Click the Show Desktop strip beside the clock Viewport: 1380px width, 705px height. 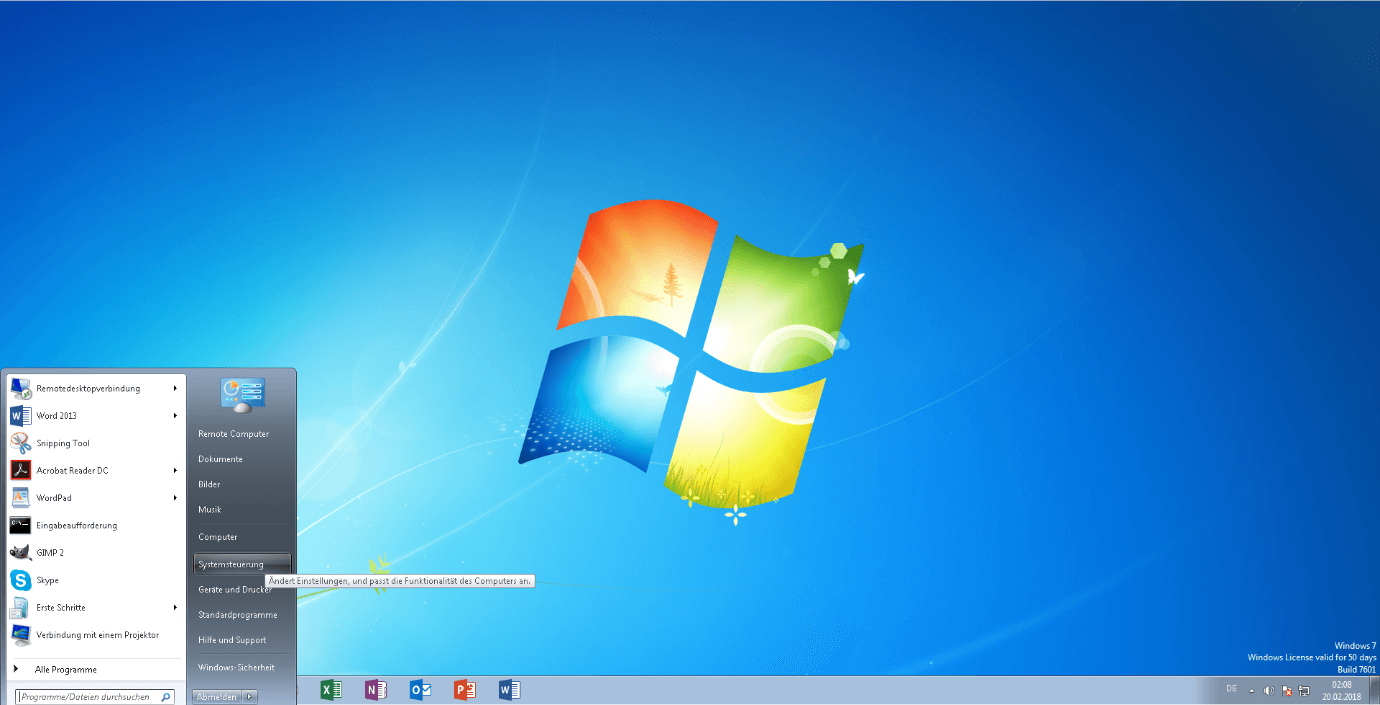1374,690
